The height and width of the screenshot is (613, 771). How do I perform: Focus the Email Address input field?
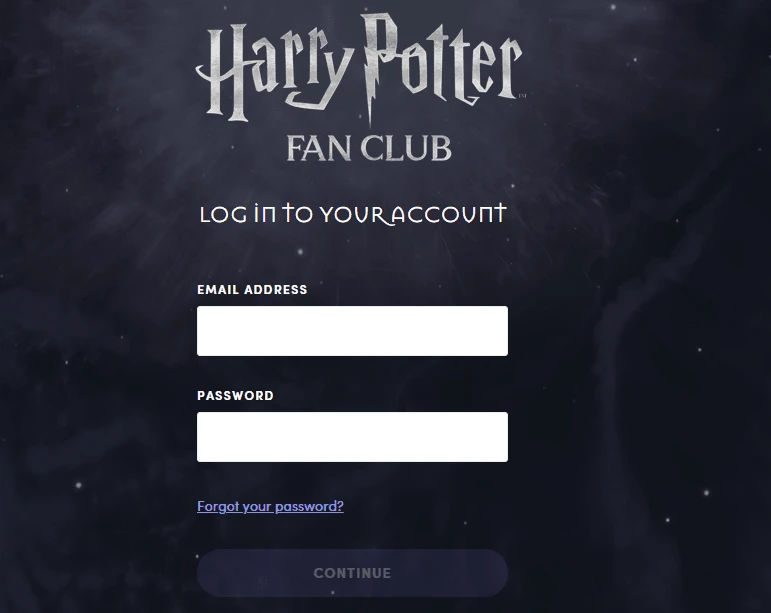pyautogui.click(x=352, y=331)
